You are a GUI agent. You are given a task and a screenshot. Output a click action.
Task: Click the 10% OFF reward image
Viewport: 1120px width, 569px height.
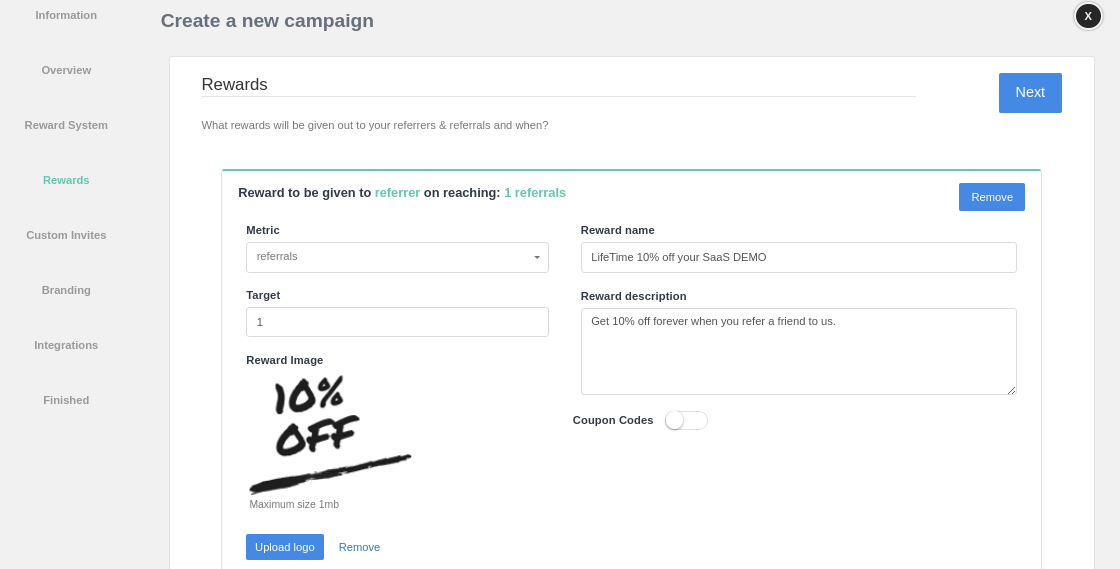click(330, 434)
